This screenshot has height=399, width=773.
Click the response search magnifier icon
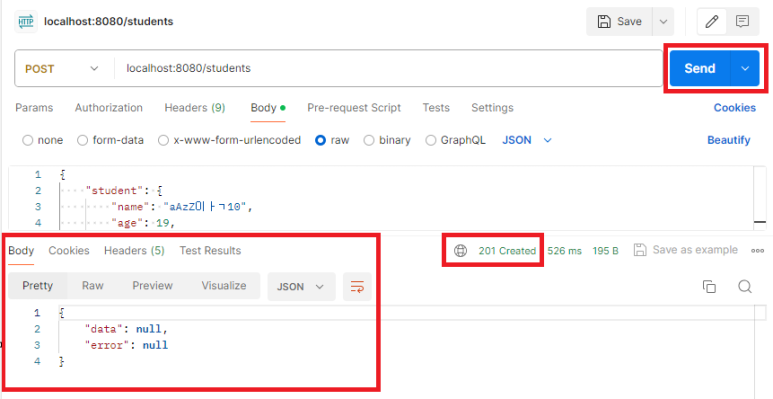coord(744,287)
